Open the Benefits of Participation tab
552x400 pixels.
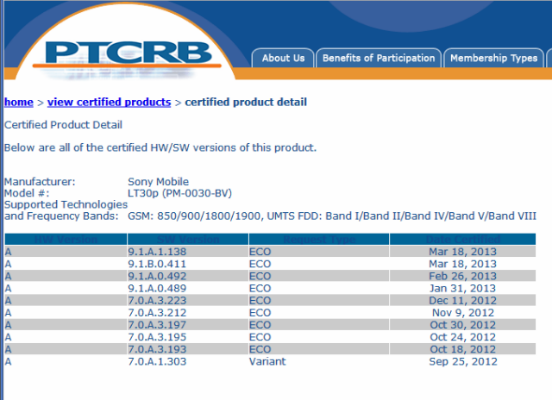click(378, 58)
